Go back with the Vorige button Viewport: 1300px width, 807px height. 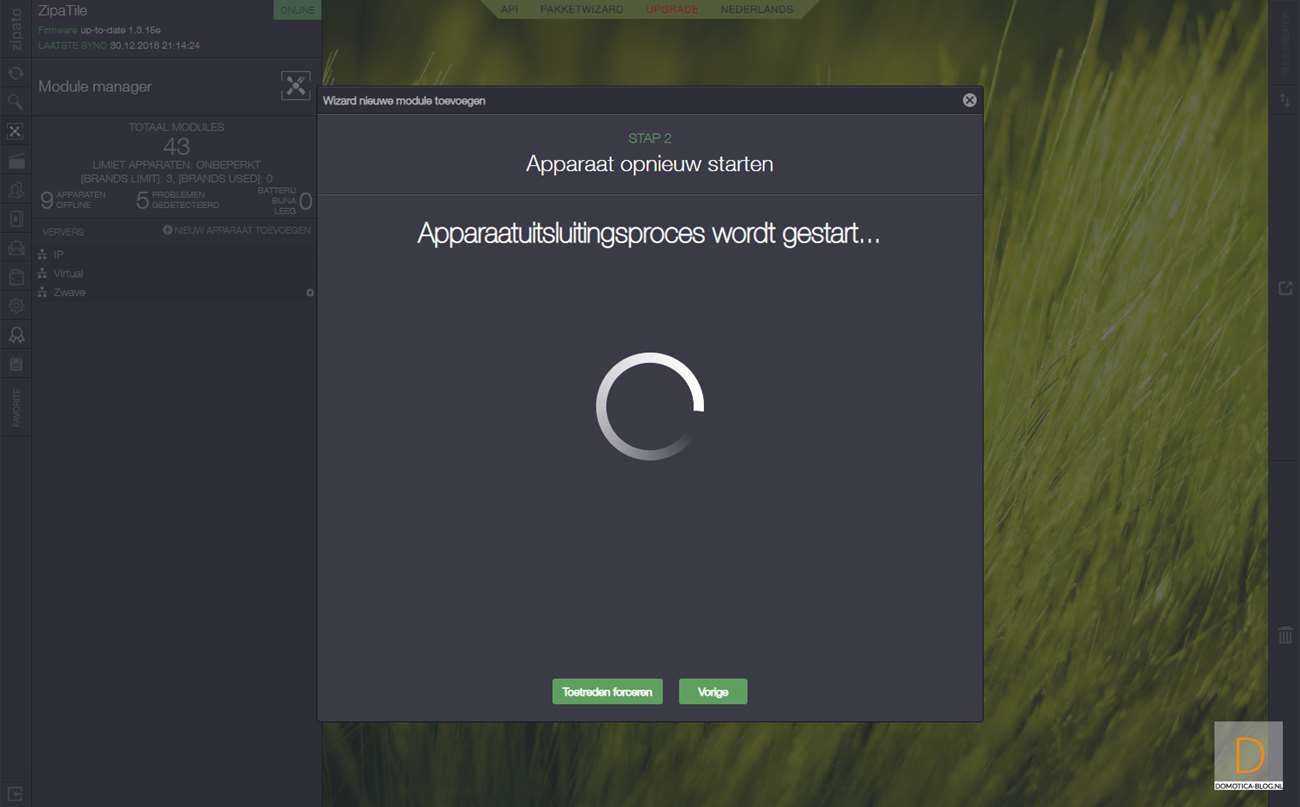tap(713, 691)
